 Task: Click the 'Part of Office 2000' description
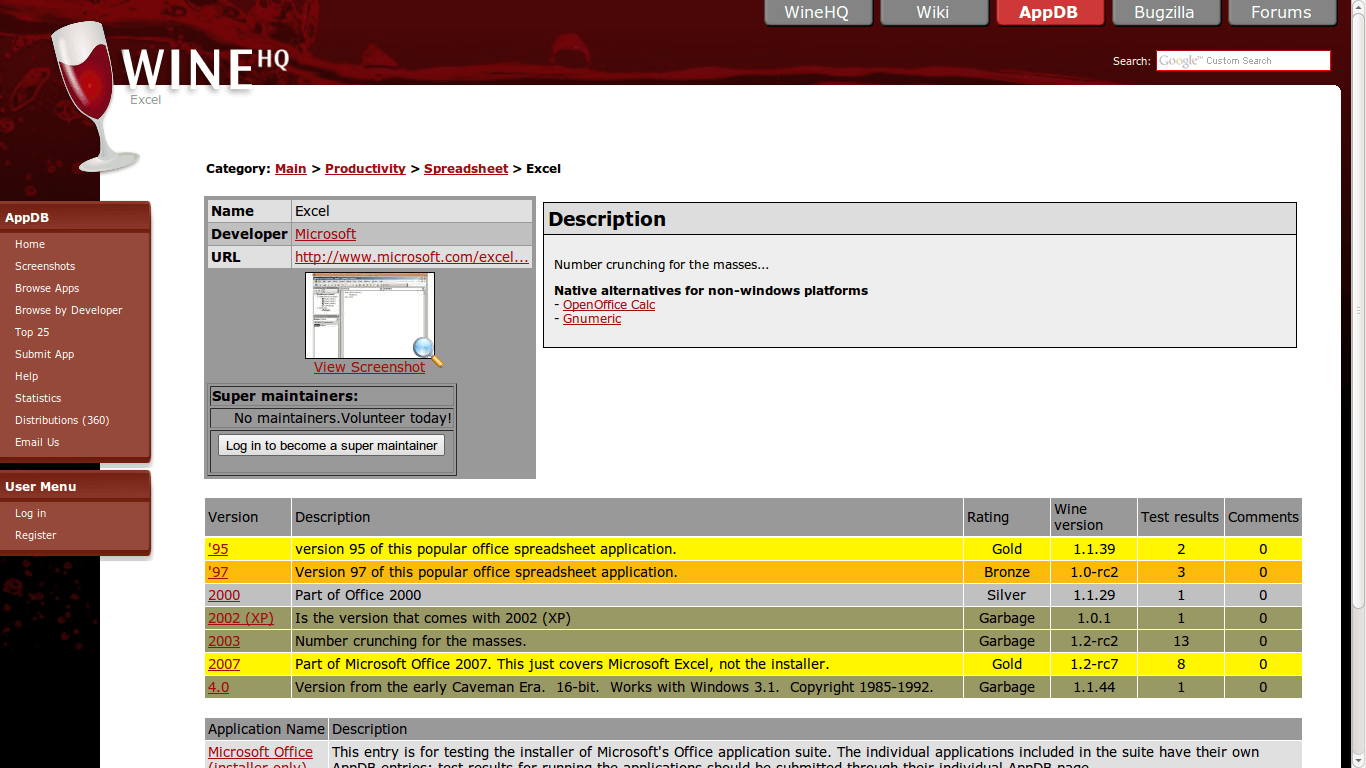(x=358, y=595)
